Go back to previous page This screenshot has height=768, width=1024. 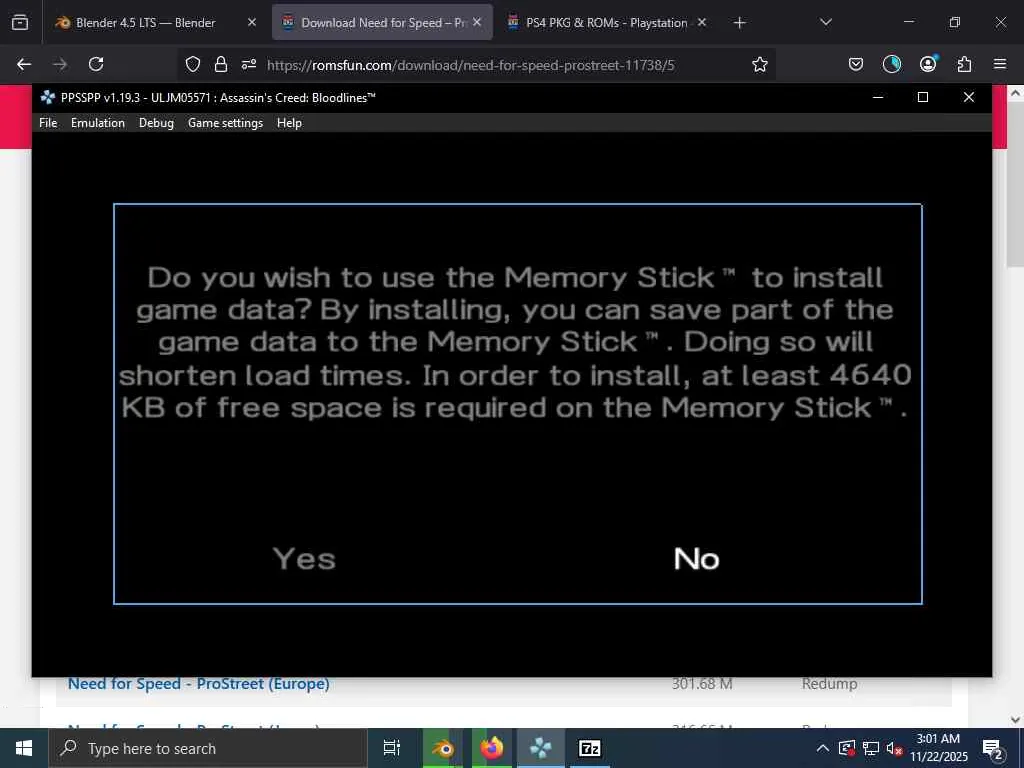pos(24,64)
